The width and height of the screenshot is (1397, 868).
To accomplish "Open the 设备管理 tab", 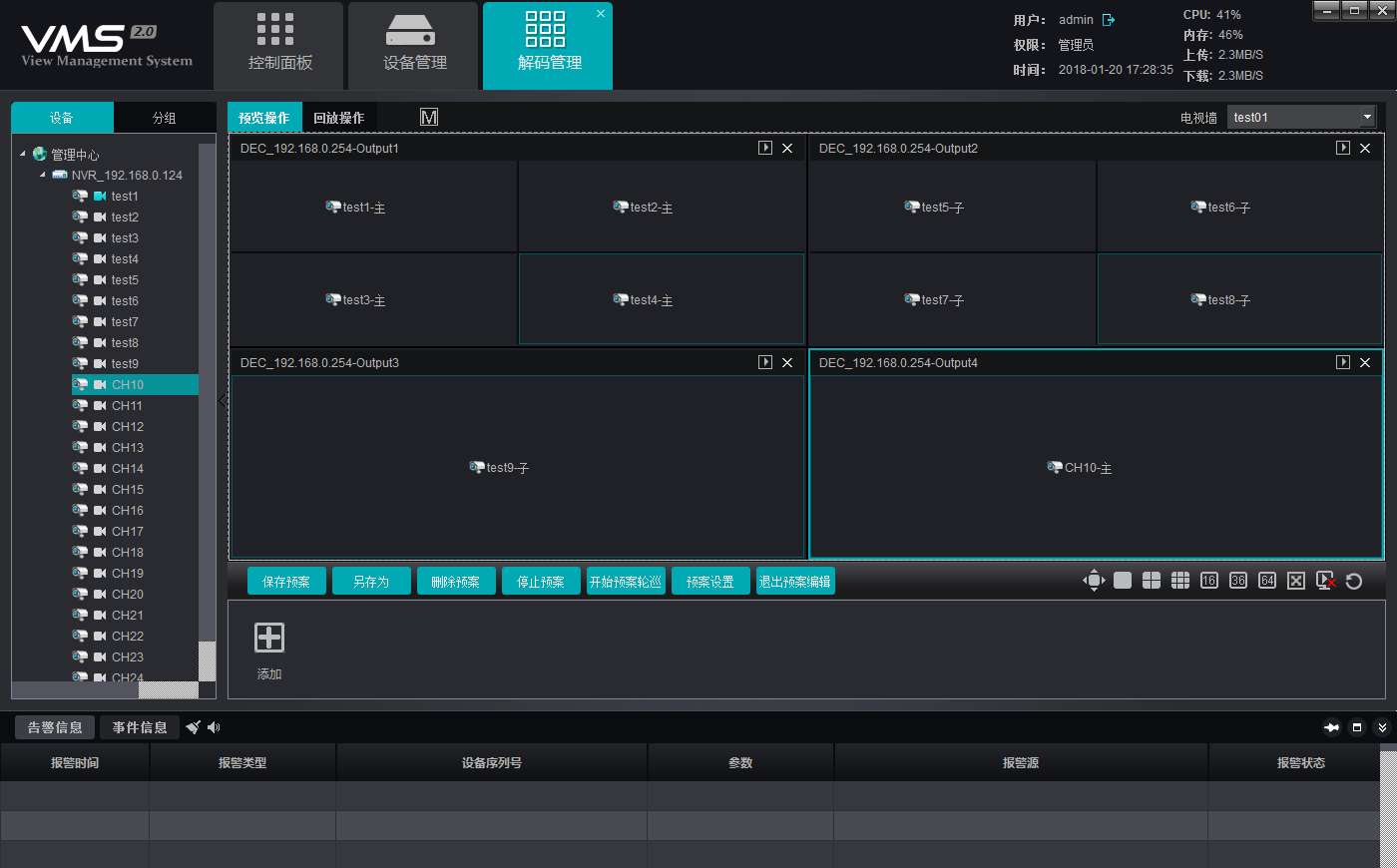I will tap(414, 46).
